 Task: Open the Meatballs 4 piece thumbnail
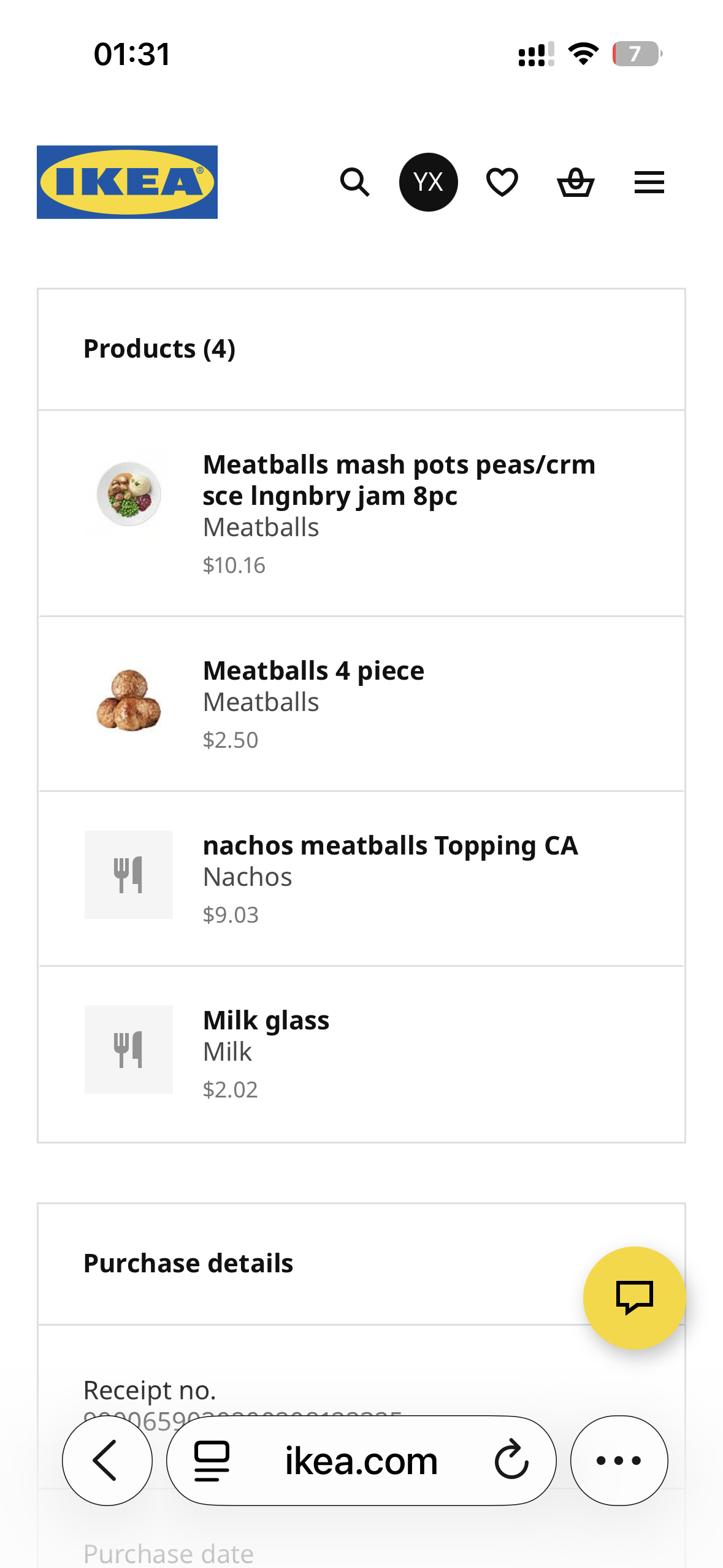tap(129, 700)
